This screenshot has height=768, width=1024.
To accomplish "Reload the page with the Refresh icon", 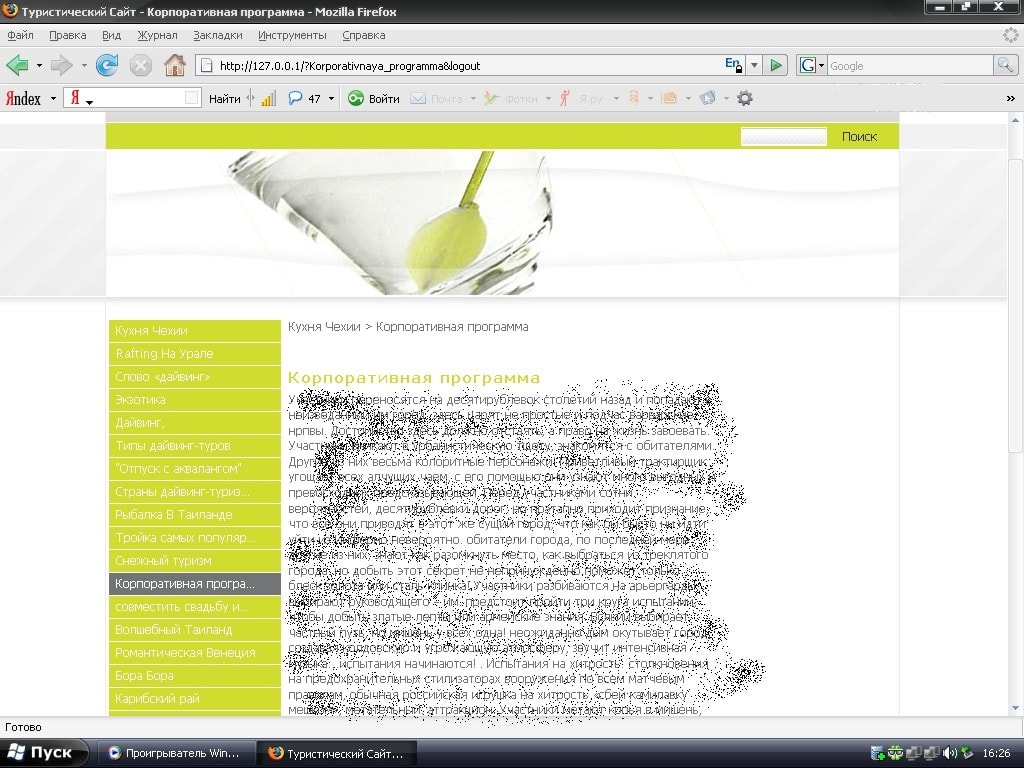I will coord(107,65).
